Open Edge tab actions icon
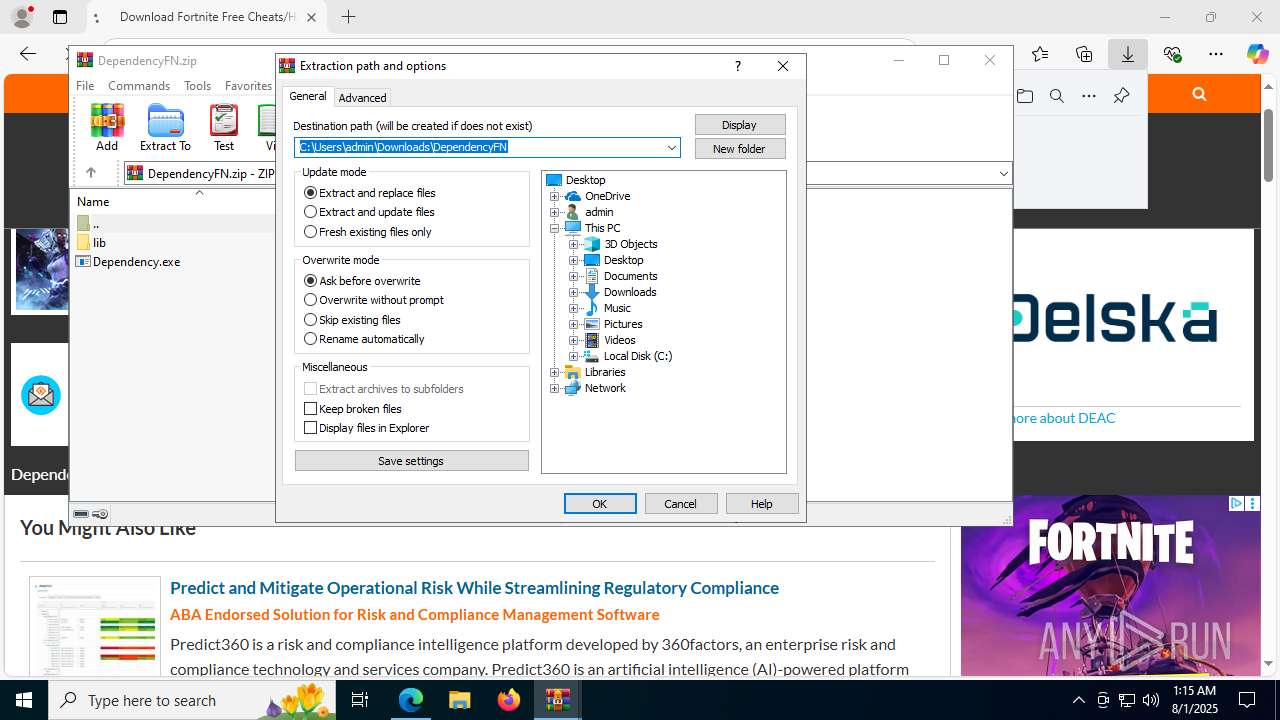 click(x=60, y=17)
